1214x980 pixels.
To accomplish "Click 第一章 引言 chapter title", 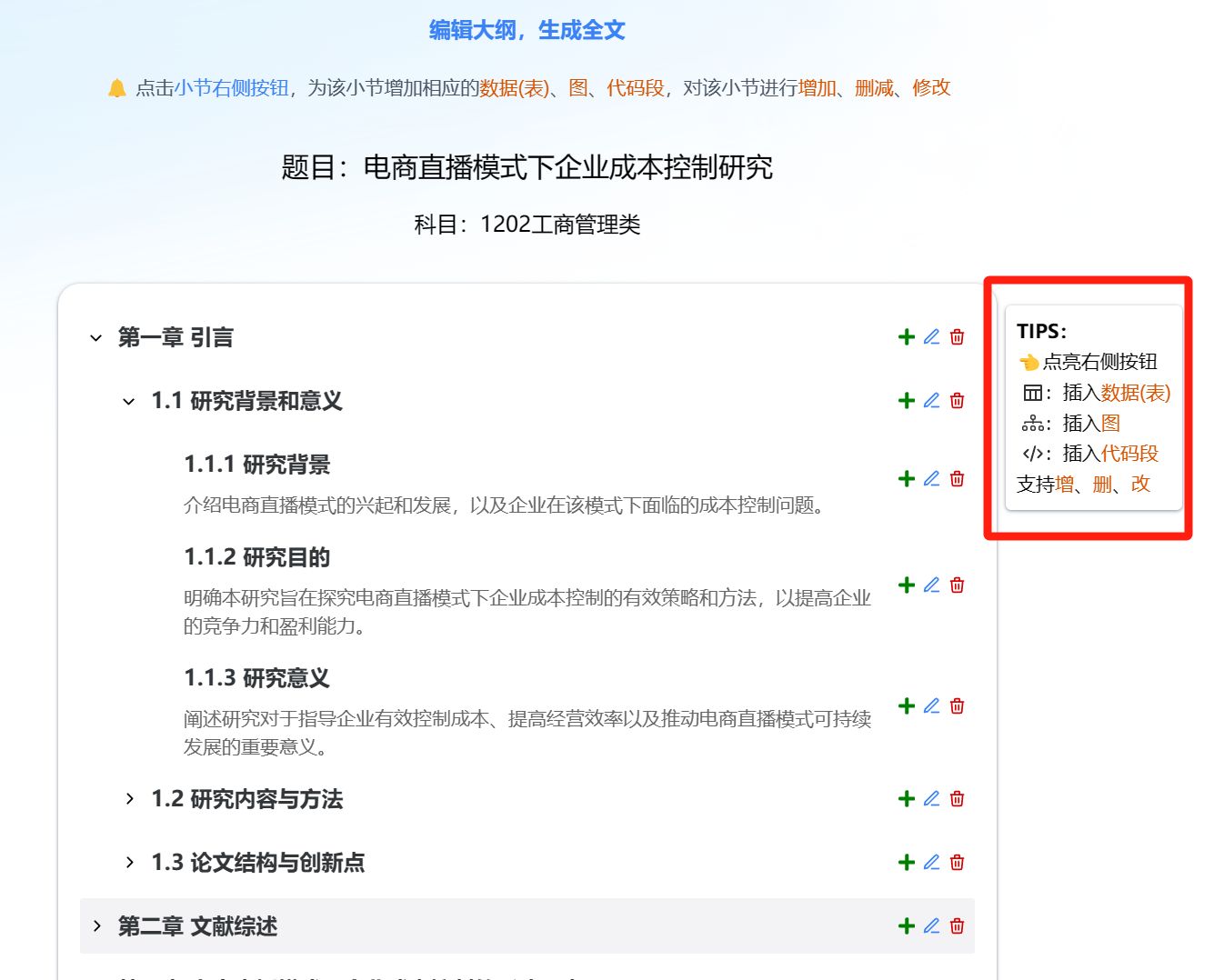I will pos(176,337).
